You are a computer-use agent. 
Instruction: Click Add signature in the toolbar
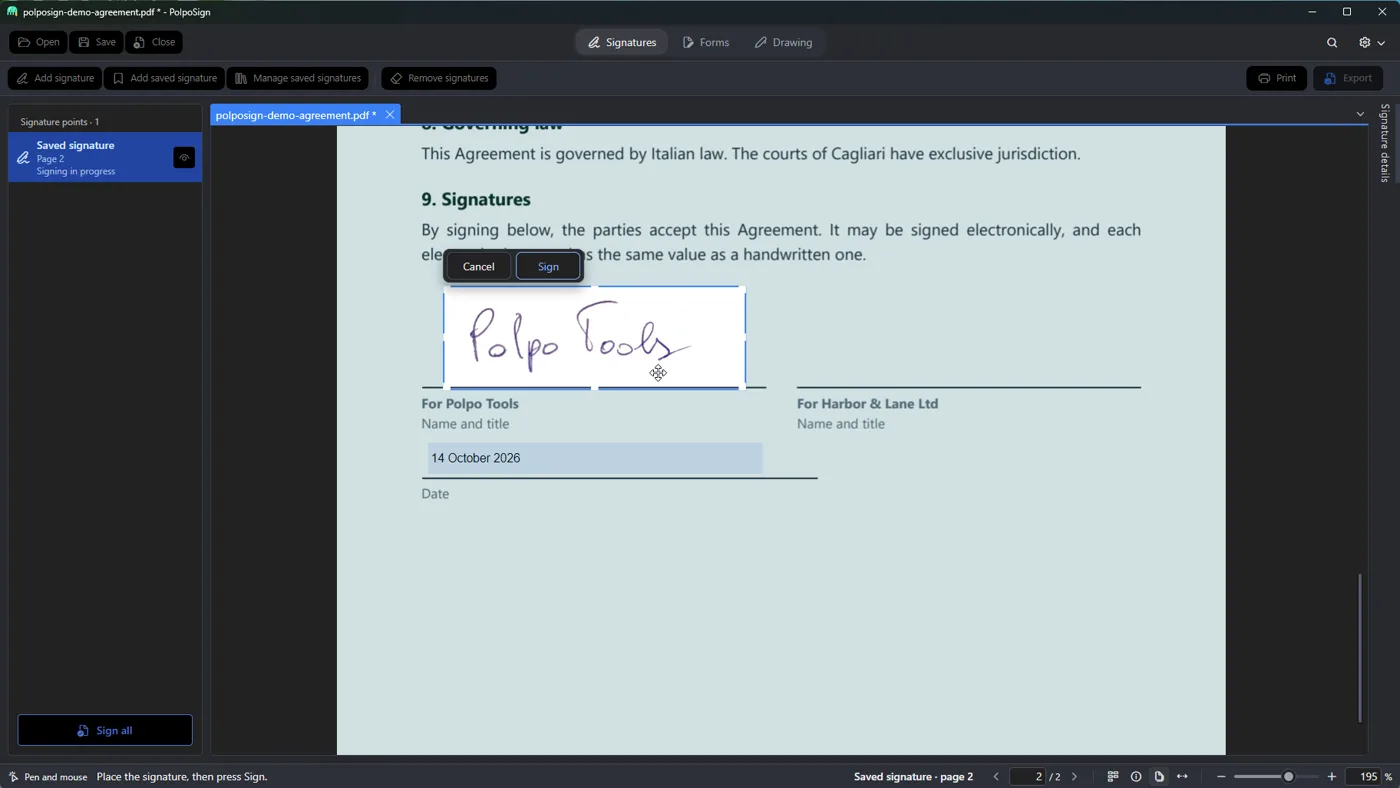click(55, 78)
